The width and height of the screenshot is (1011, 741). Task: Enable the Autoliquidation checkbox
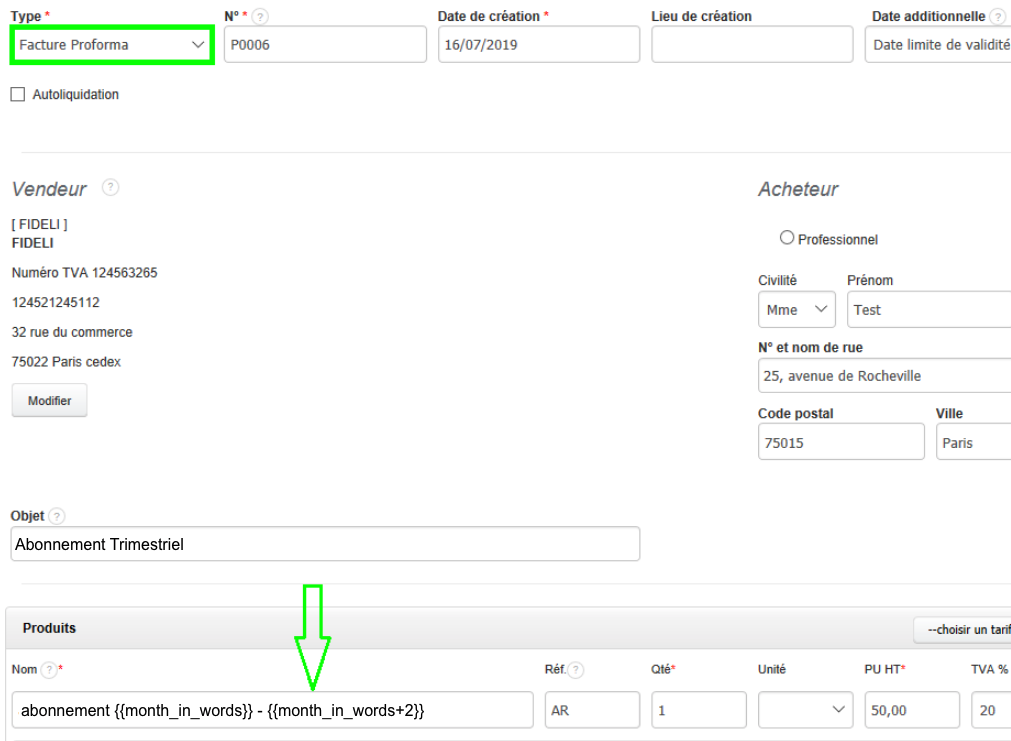16,94
